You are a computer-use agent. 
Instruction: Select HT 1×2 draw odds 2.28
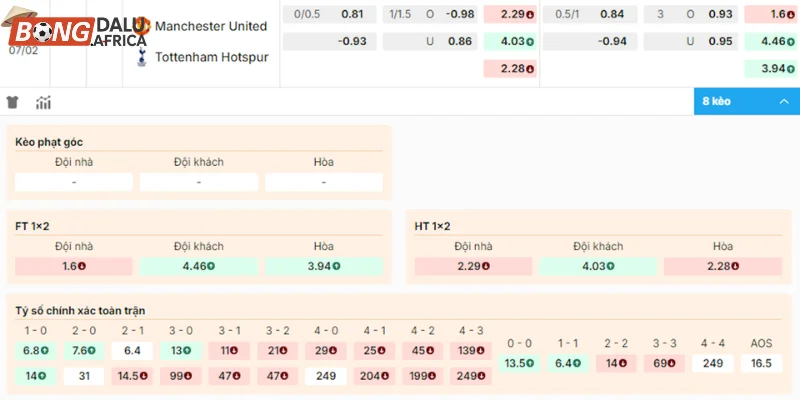click(723, 267)
